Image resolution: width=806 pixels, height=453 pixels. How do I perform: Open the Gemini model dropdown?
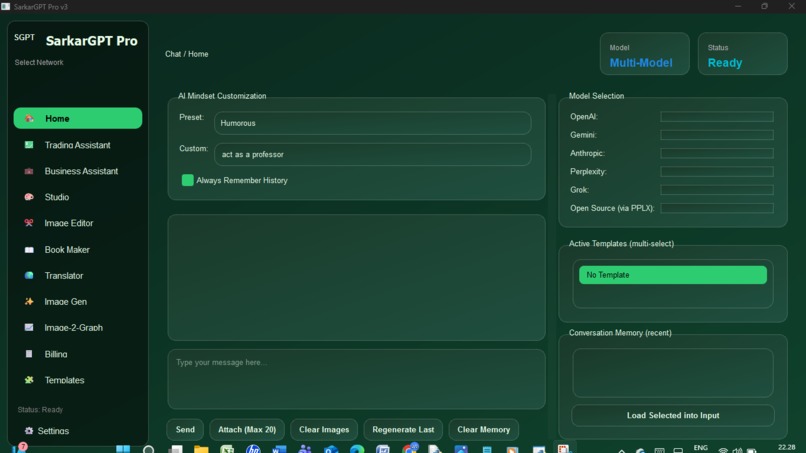(x=717, y=135)
